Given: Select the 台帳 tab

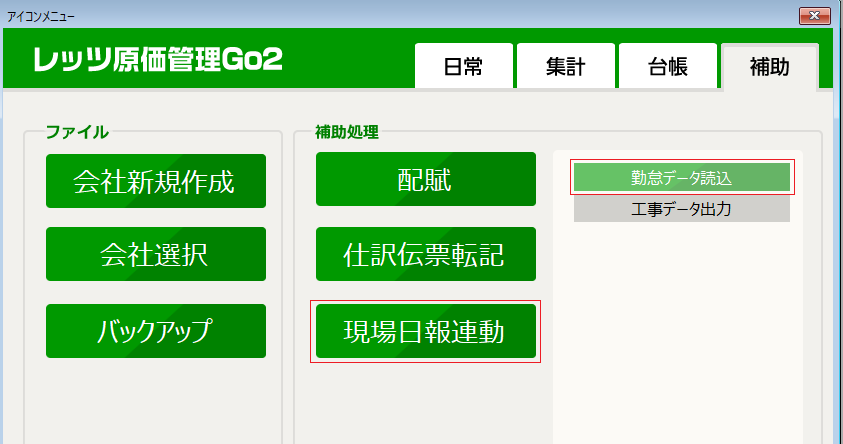Looking at the screenshot, I should [x=668, y=66].
